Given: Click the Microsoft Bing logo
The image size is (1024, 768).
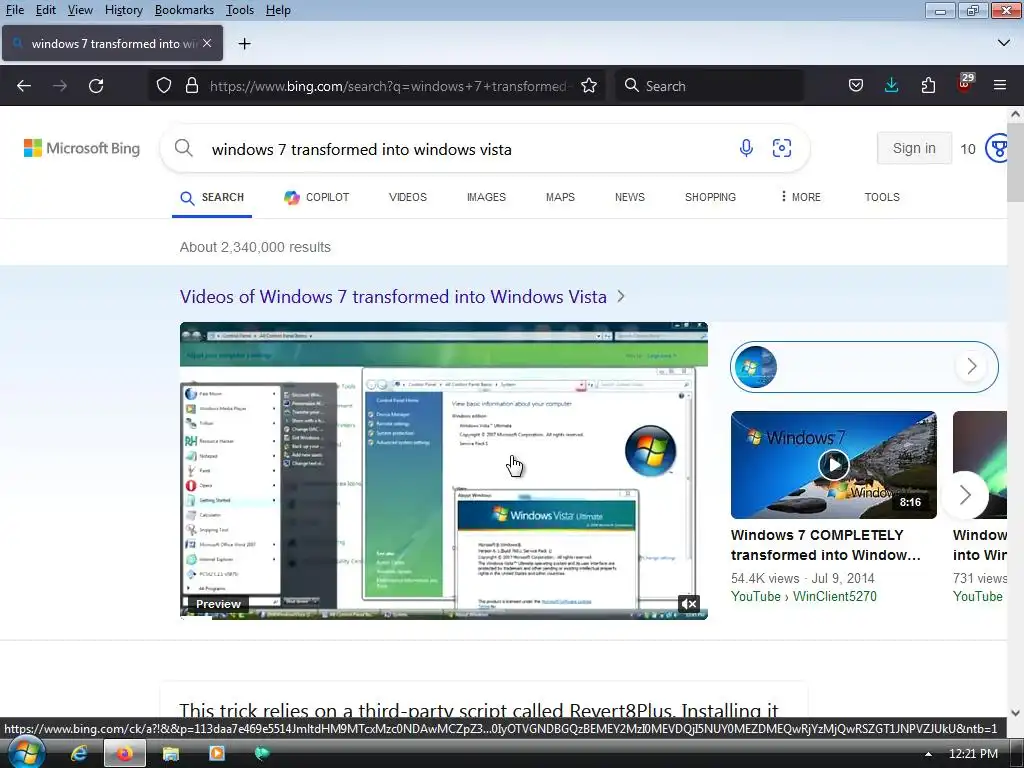Looking at the screenshot, I should pos(82,148).
